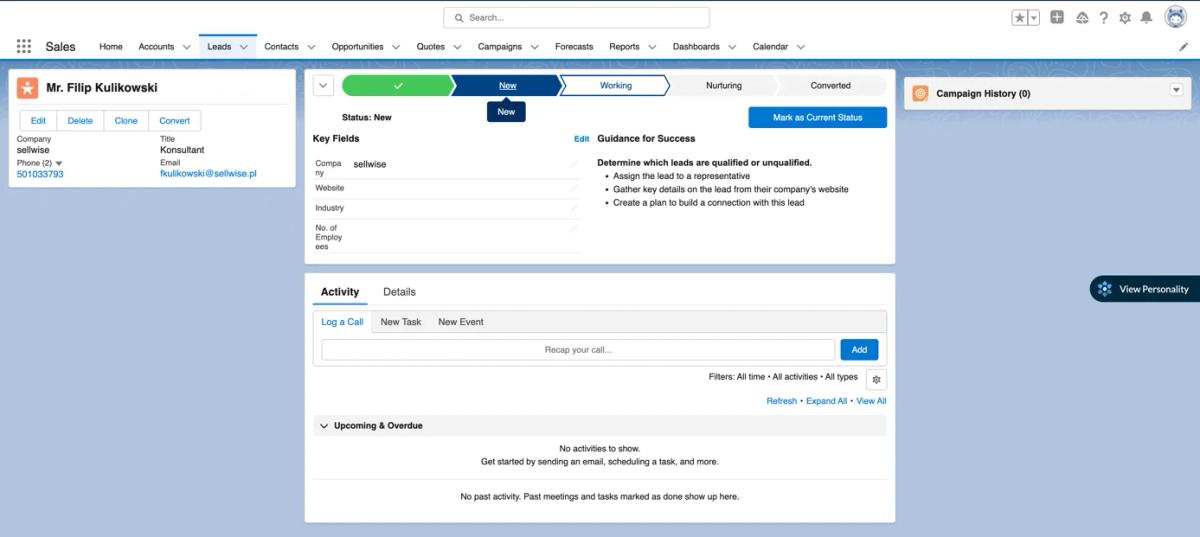The height and width of the screenshot is (537, 1200).
Task: Select the Nurturing stage in path
Action: (723, 86)
